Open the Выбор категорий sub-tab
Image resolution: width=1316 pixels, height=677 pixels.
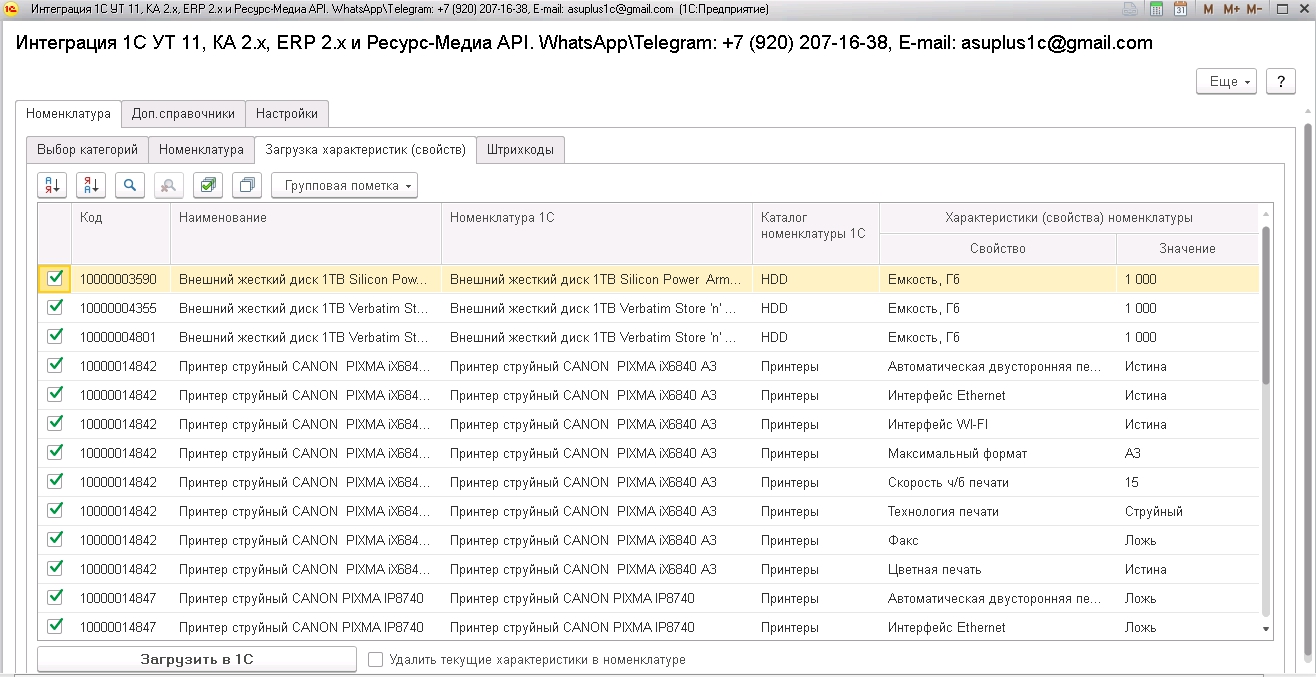[87, 150]
